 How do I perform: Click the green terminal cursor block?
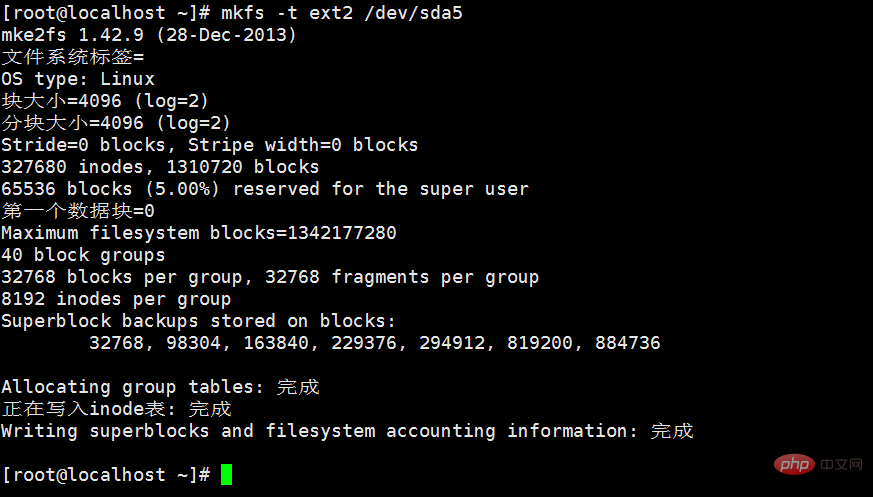coord(226,474)
